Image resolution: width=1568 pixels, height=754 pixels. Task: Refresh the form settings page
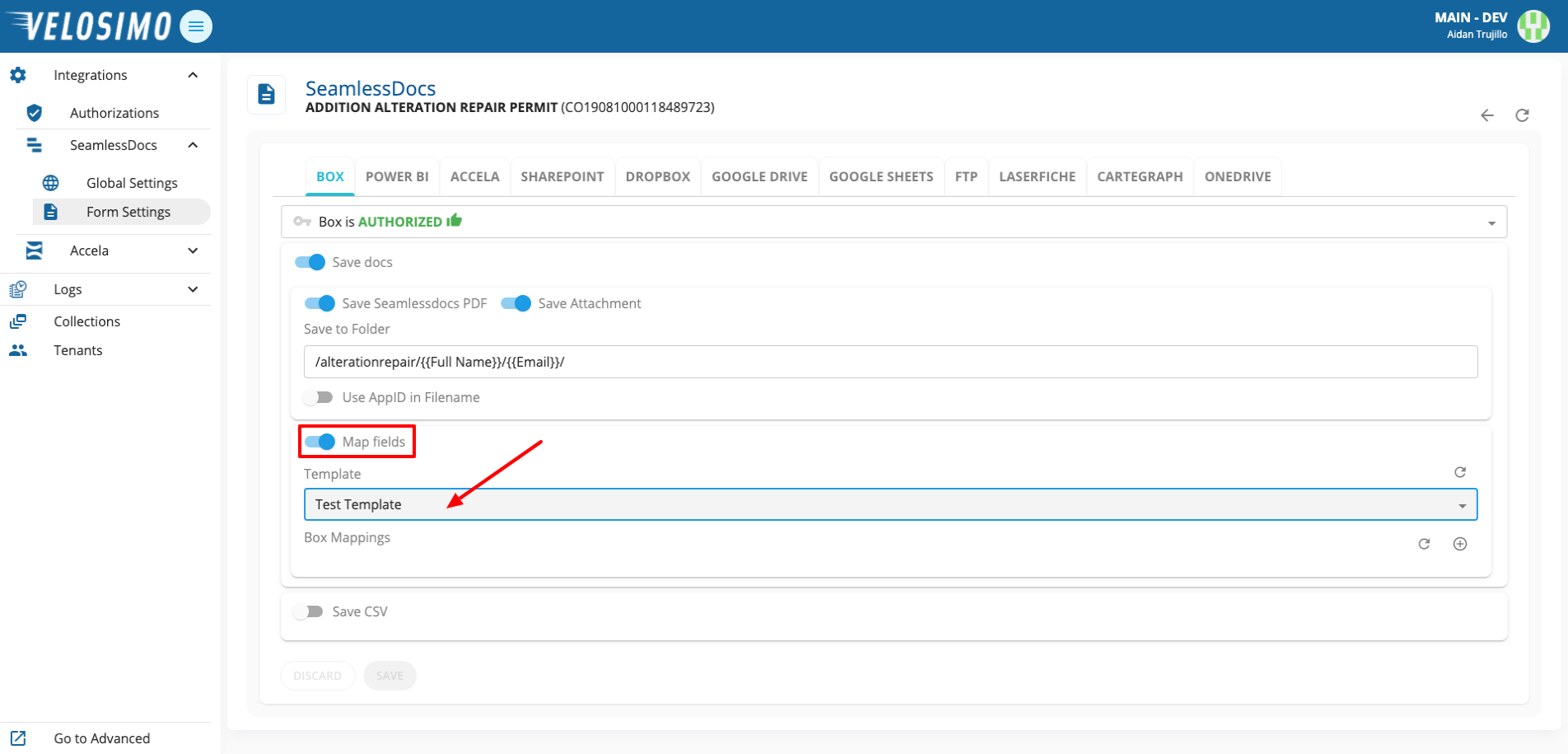pos(1523,115)
